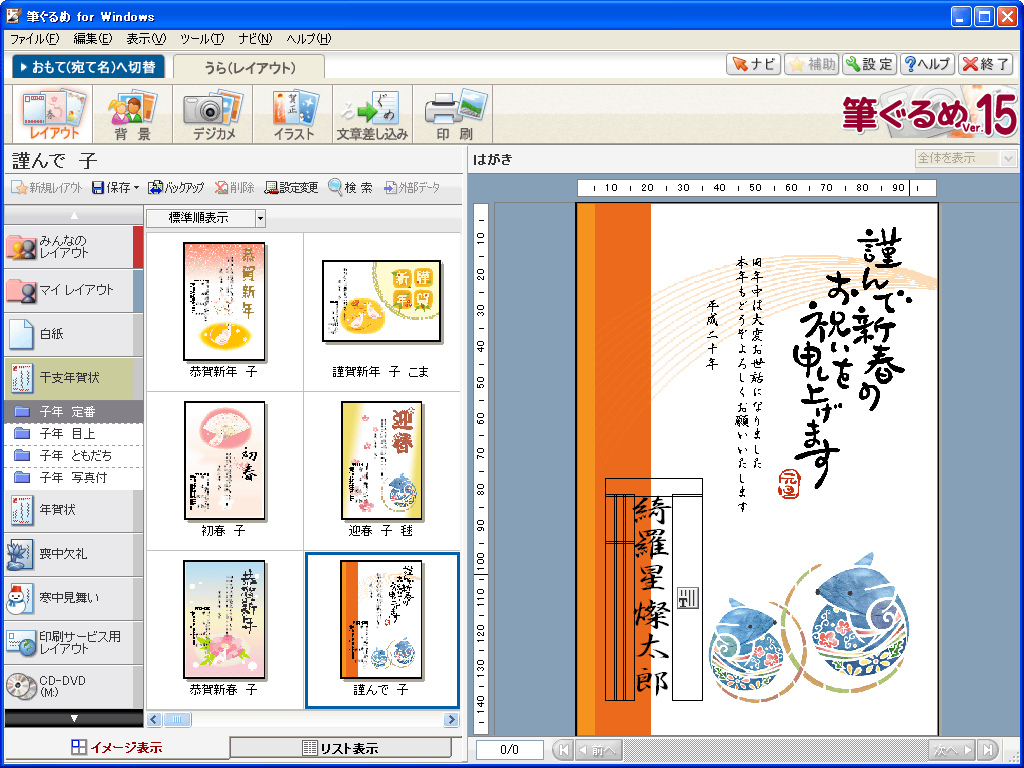1024x768 pixels.
Task: Switch to リスト表示 view
Action: point(340,748)
